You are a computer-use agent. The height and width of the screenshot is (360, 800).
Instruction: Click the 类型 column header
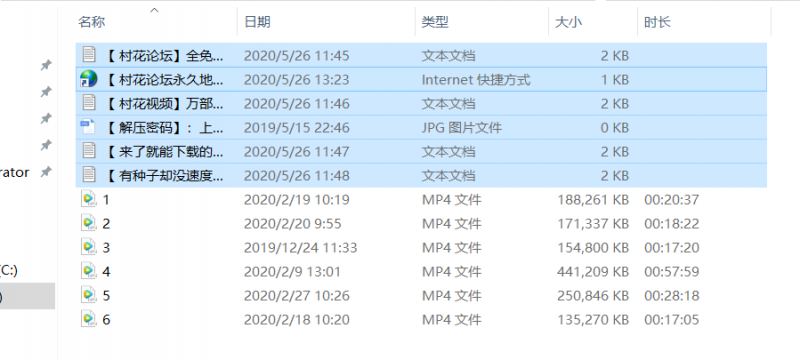coord(435,22)
